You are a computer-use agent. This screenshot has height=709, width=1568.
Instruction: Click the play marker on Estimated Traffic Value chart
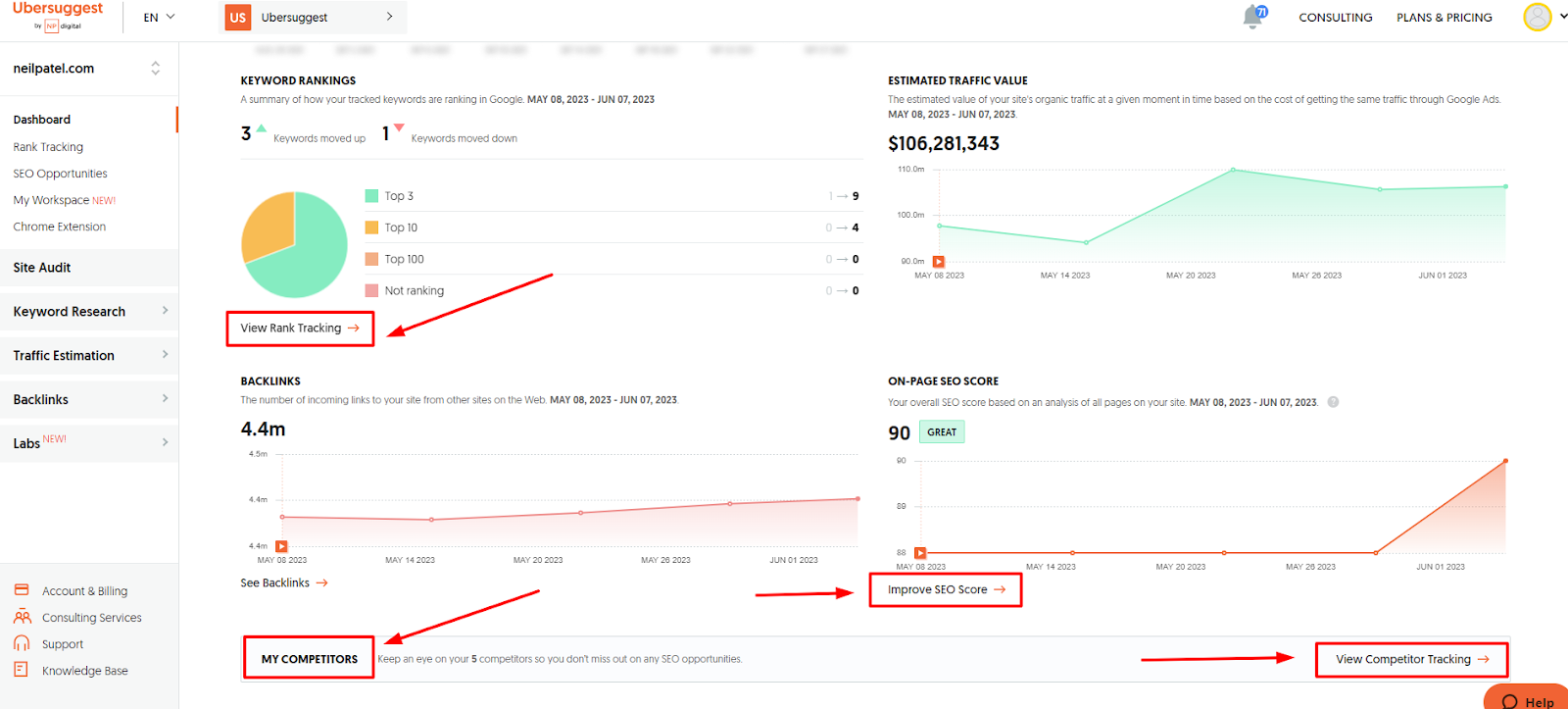[x=938, y=262]
